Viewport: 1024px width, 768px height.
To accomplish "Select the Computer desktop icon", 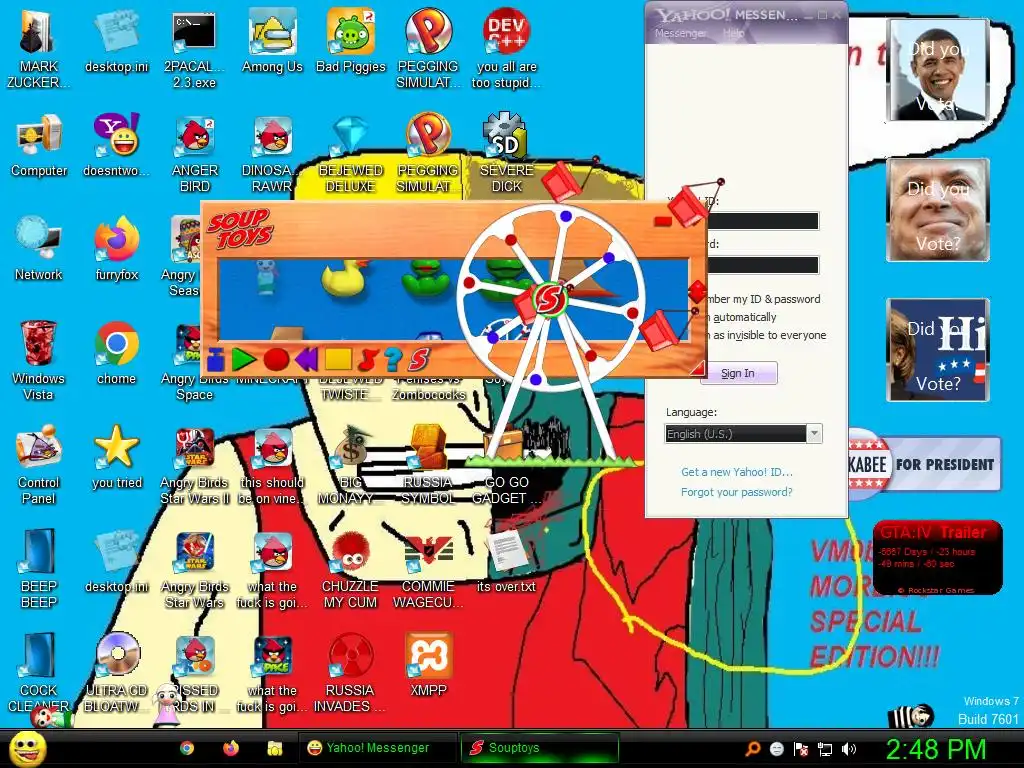I will pyautogui.click(x=39, y=146).
